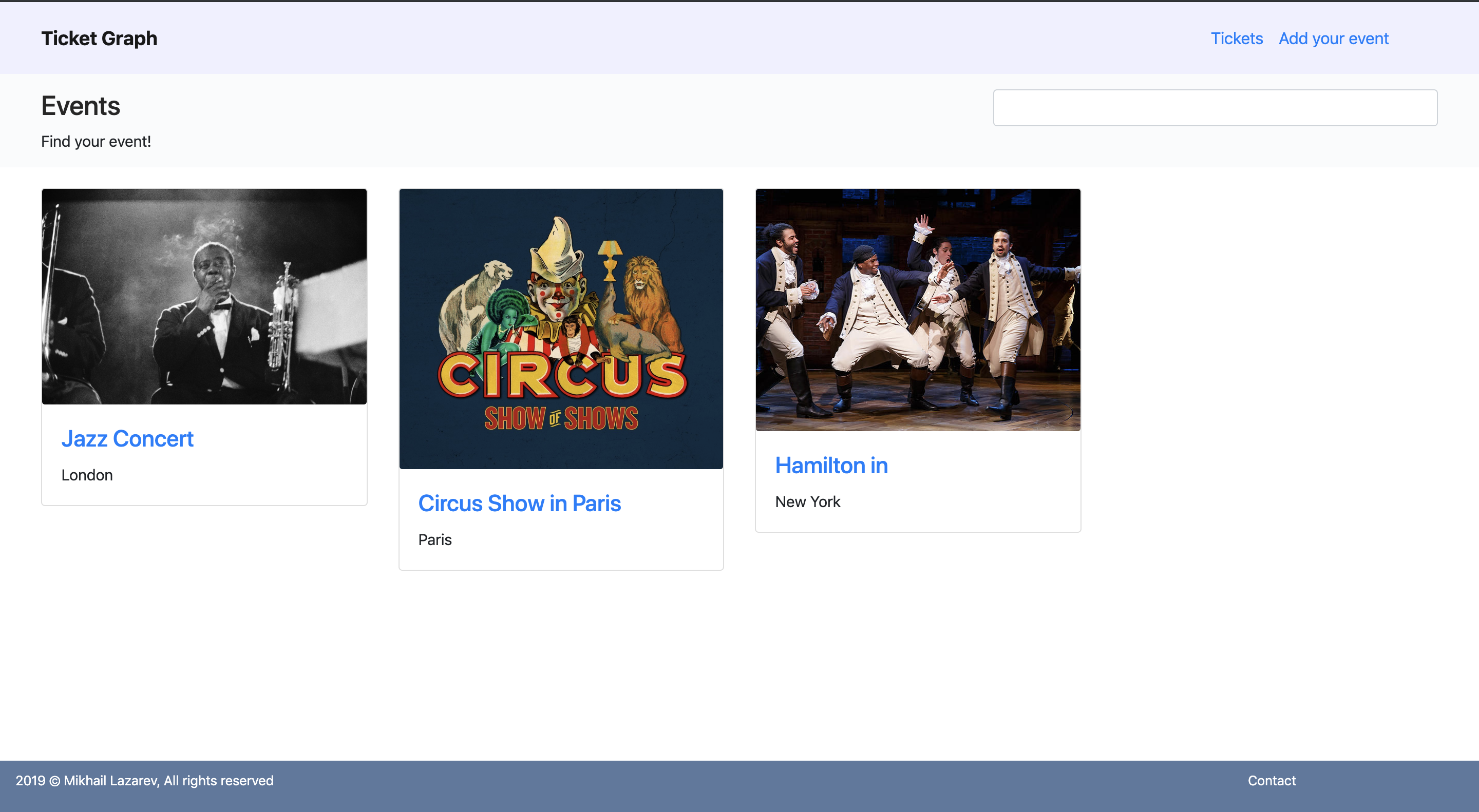Screen dimensions: 1479x812
Task: Open the Jazz Concert event title
Action: pyautogui.click(x=127, y=438)
